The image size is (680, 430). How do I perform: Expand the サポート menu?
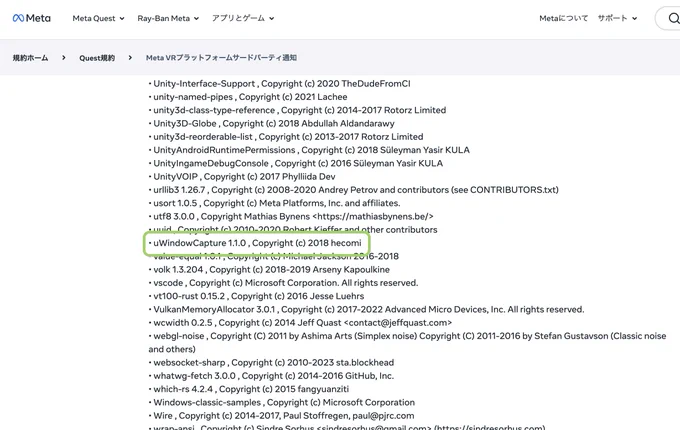617,18
